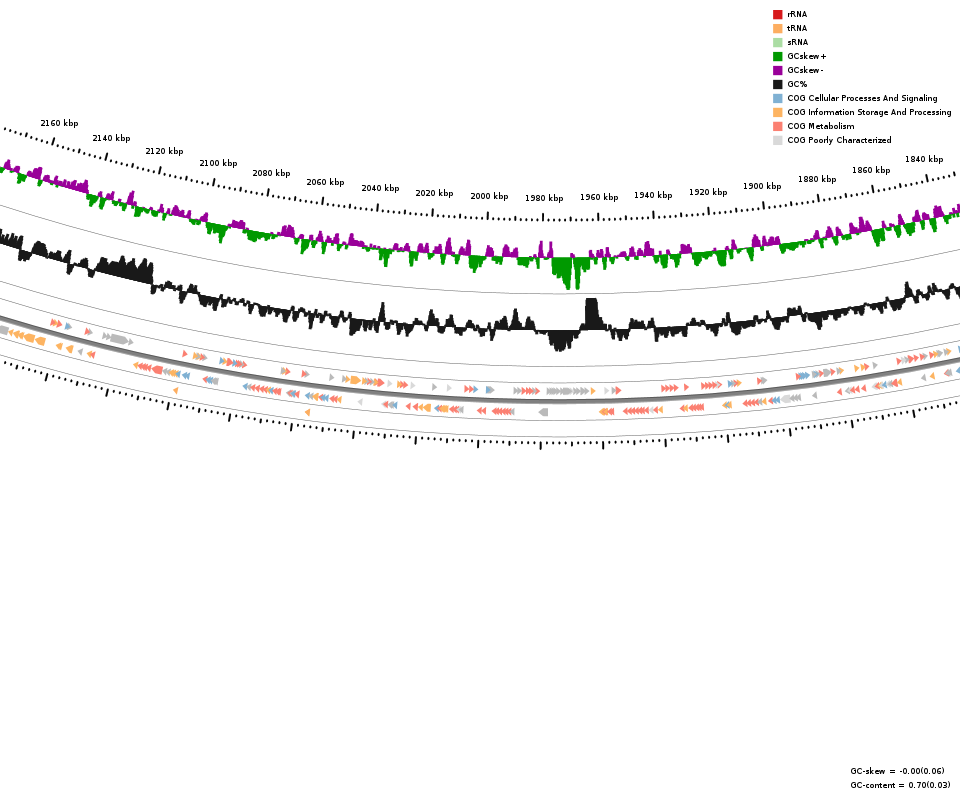
Task: Click the purple GCskew- legend swatch
Action: coord(778,70)
